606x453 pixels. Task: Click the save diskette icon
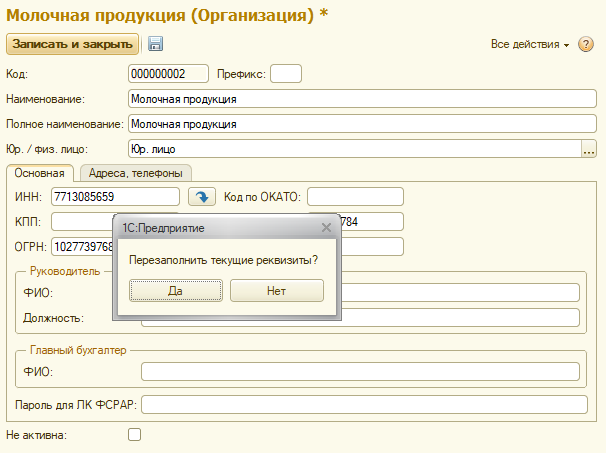coord(155,44)
